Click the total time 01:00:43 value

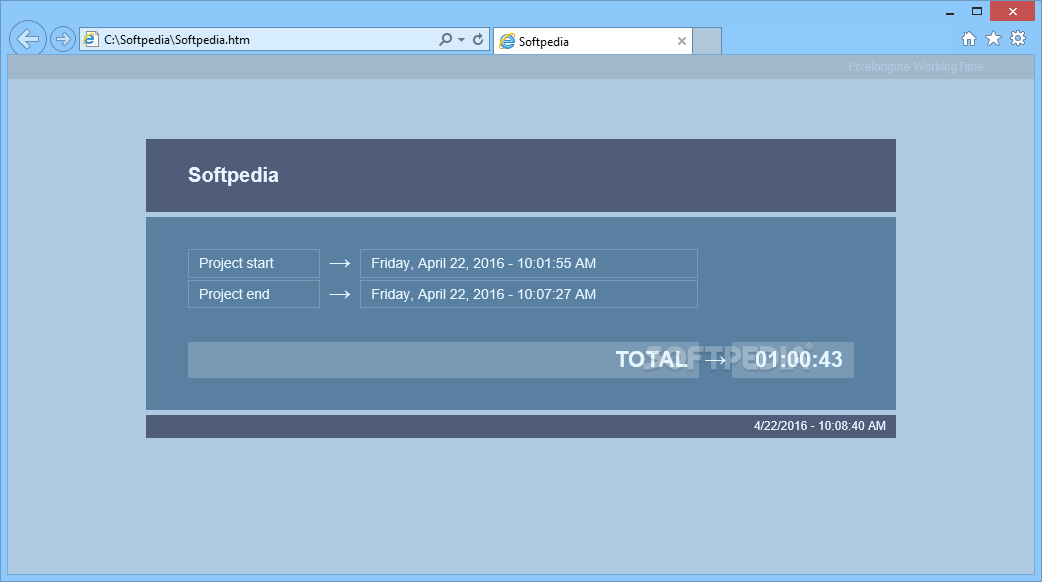pyautogui.click(x=799, y=359)
